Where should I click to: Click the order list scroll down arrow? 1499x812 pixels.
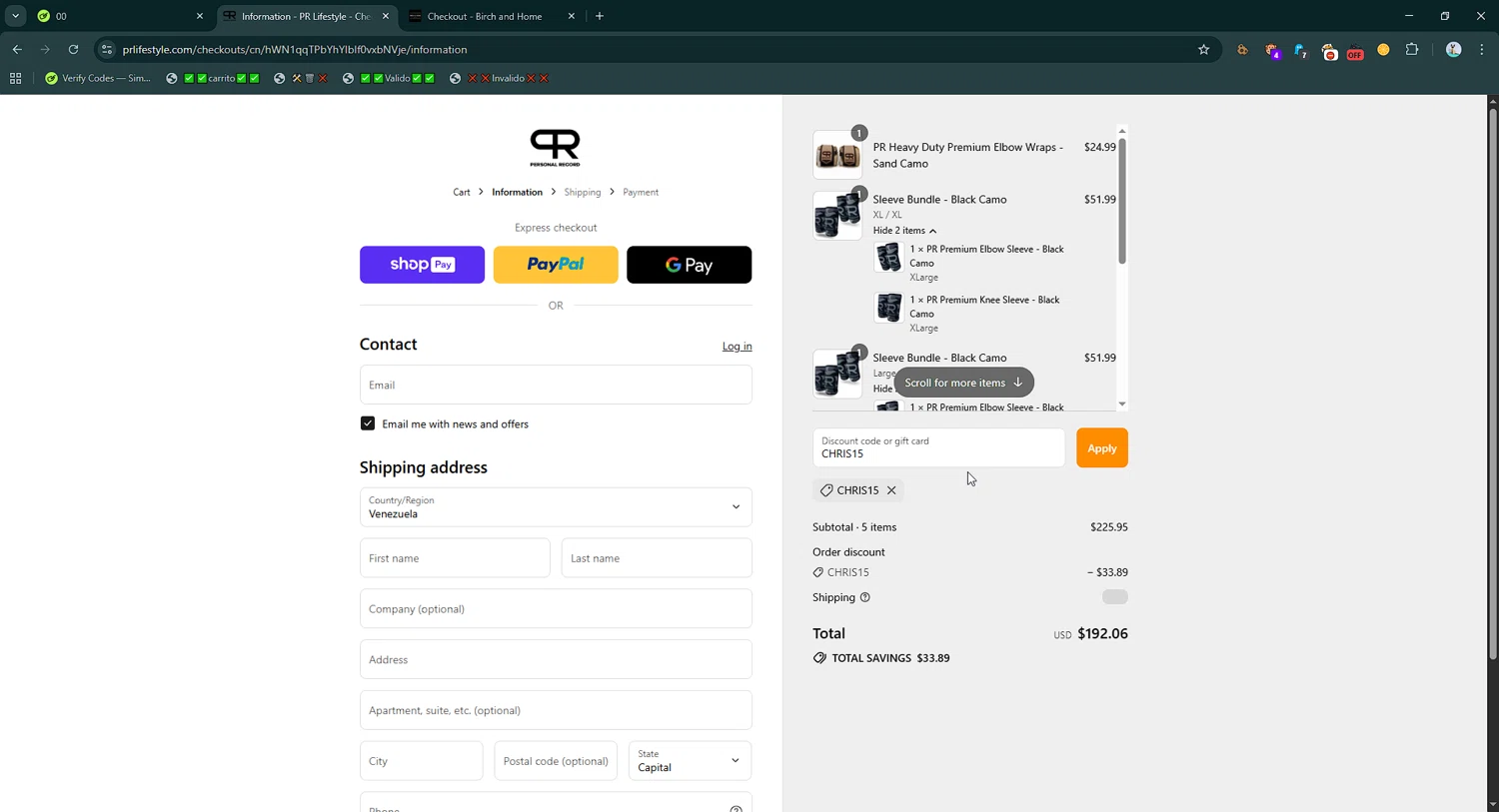(x=1122, y=405)
